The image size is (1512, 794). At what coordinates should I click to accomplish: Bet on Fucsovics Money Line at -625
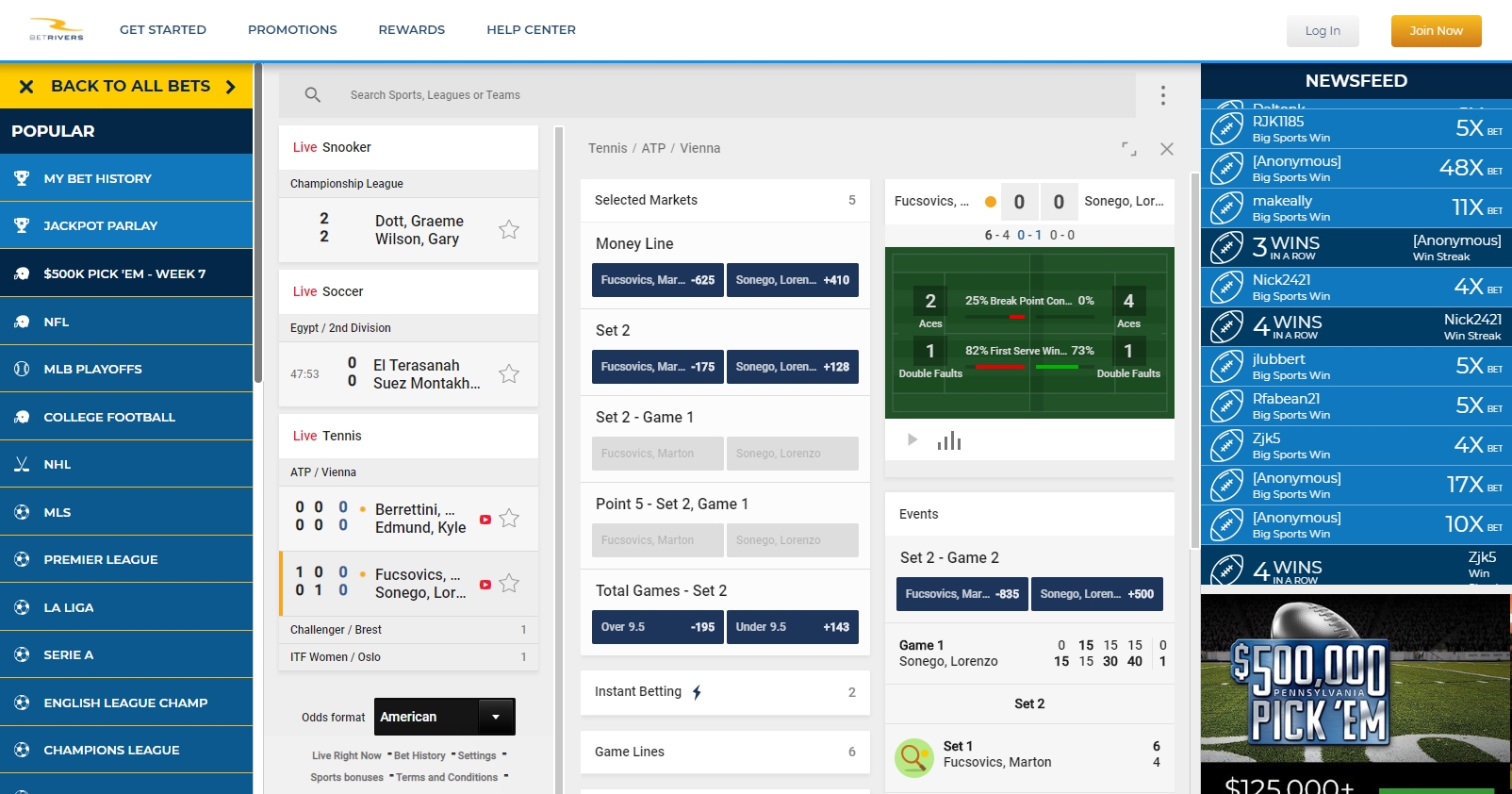(x=657, y=280)
